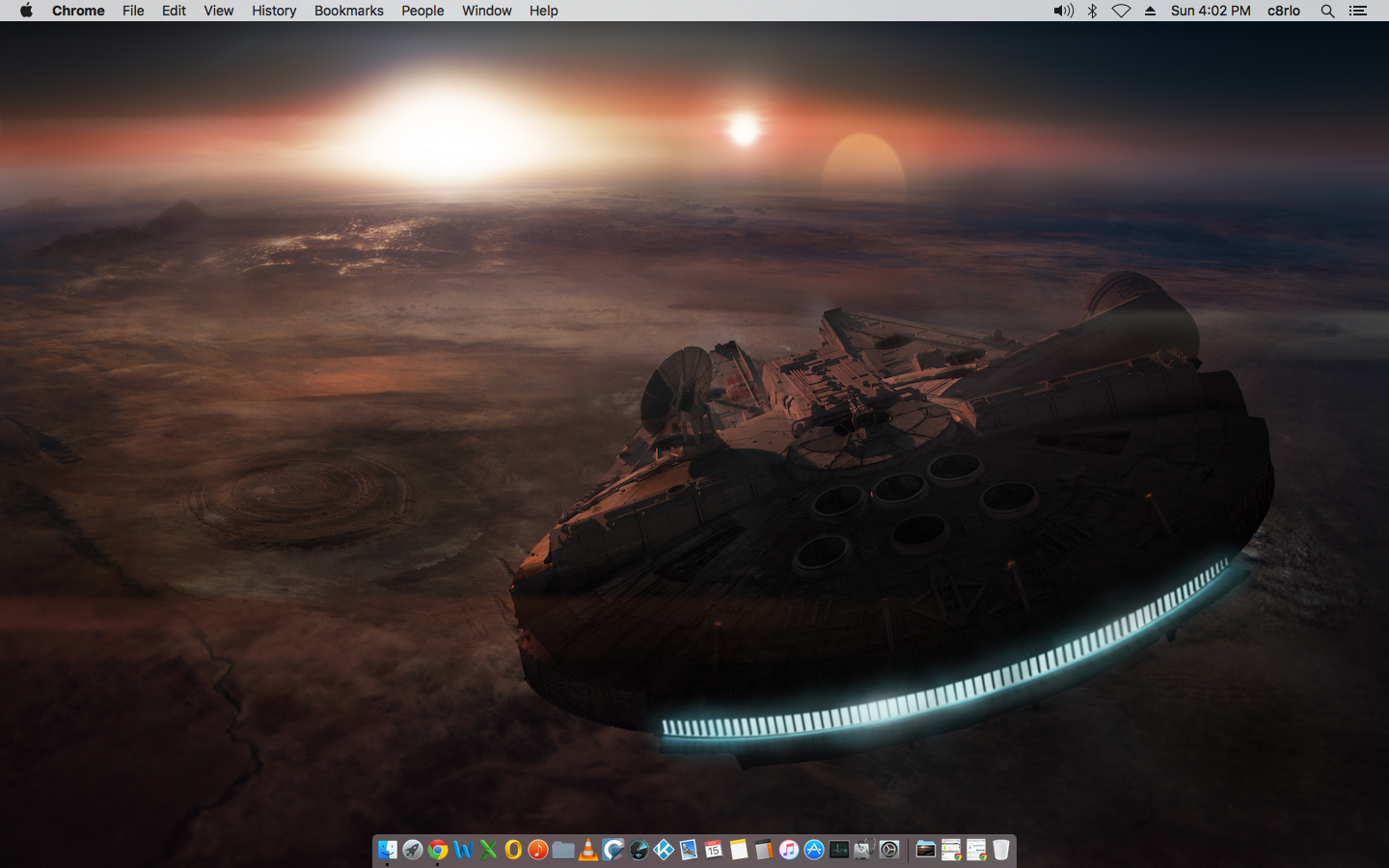Viewport: 1389px width, 868px height.
Task: Open the Apple menu
Action: pyautogui.click(x=26, y=11)
